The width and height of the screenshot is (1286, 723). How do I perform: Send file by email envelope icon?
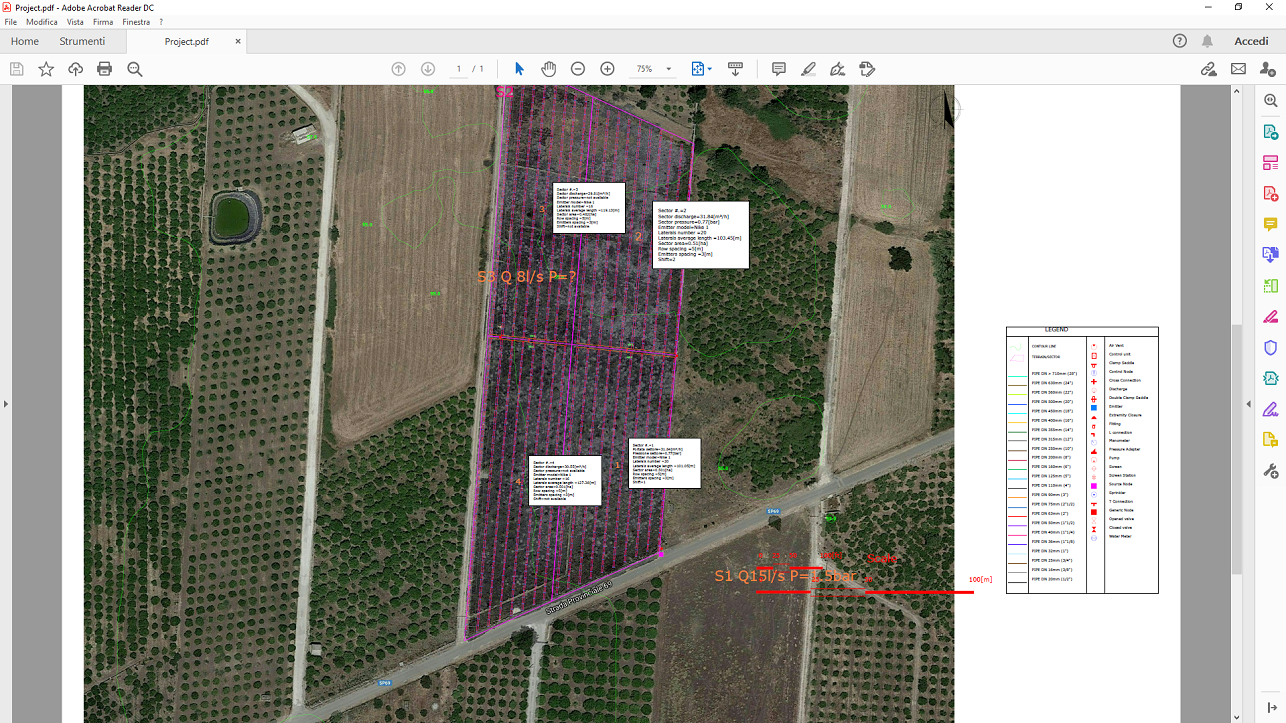coord(1238,69)
